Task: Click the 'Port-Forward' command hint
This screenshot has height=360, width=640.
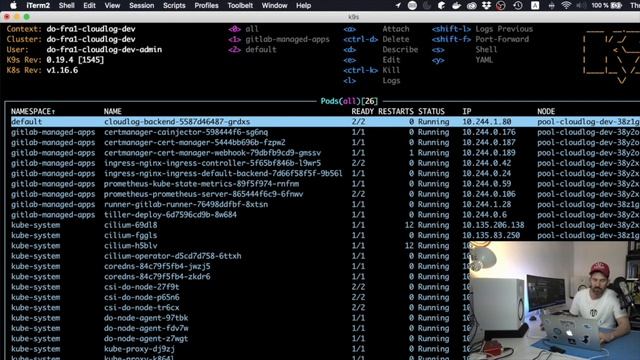Action: tap(502, 39)
